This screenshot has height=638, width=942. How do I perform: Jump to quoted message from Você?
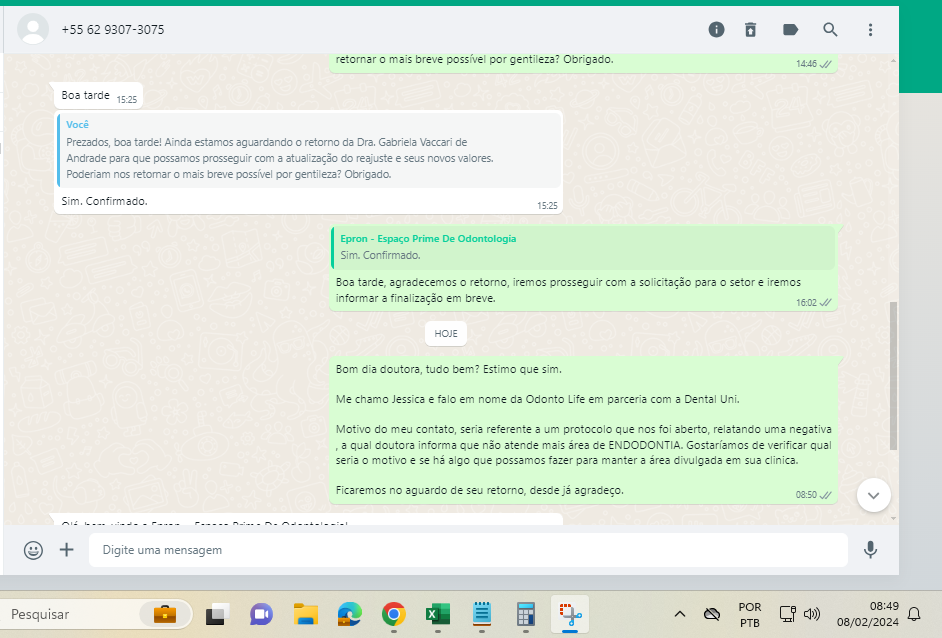pos(309,150)
